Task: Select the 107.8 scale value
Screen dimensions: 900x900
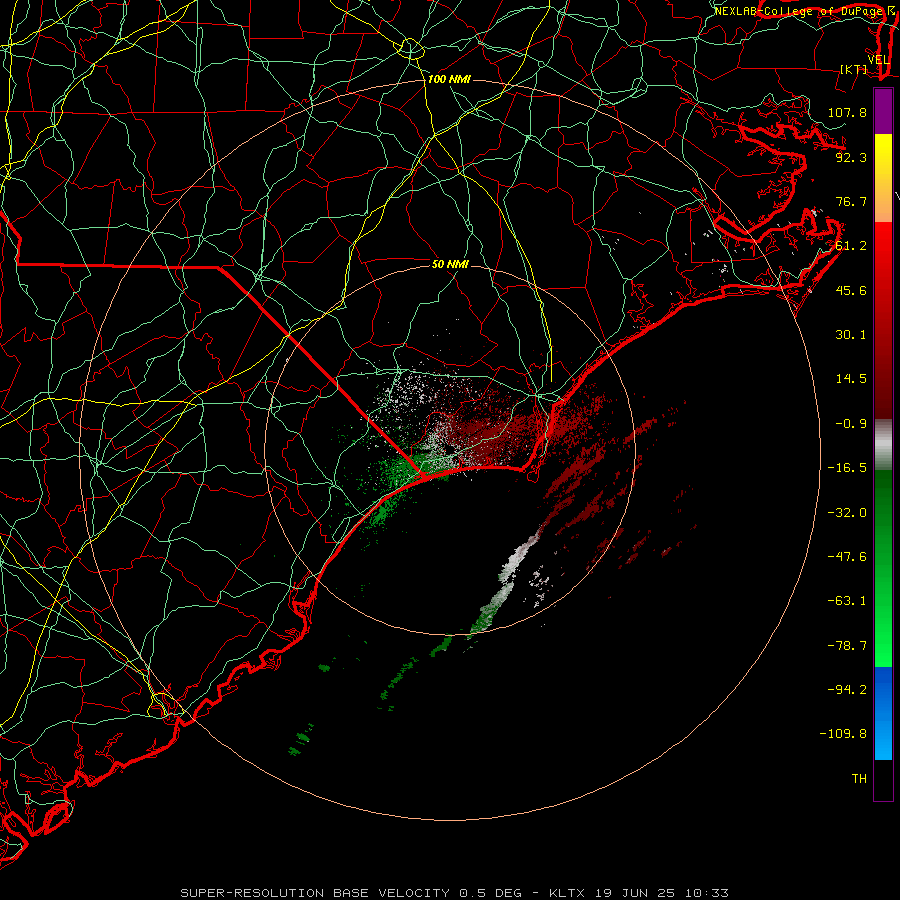Action: point(847,112)
